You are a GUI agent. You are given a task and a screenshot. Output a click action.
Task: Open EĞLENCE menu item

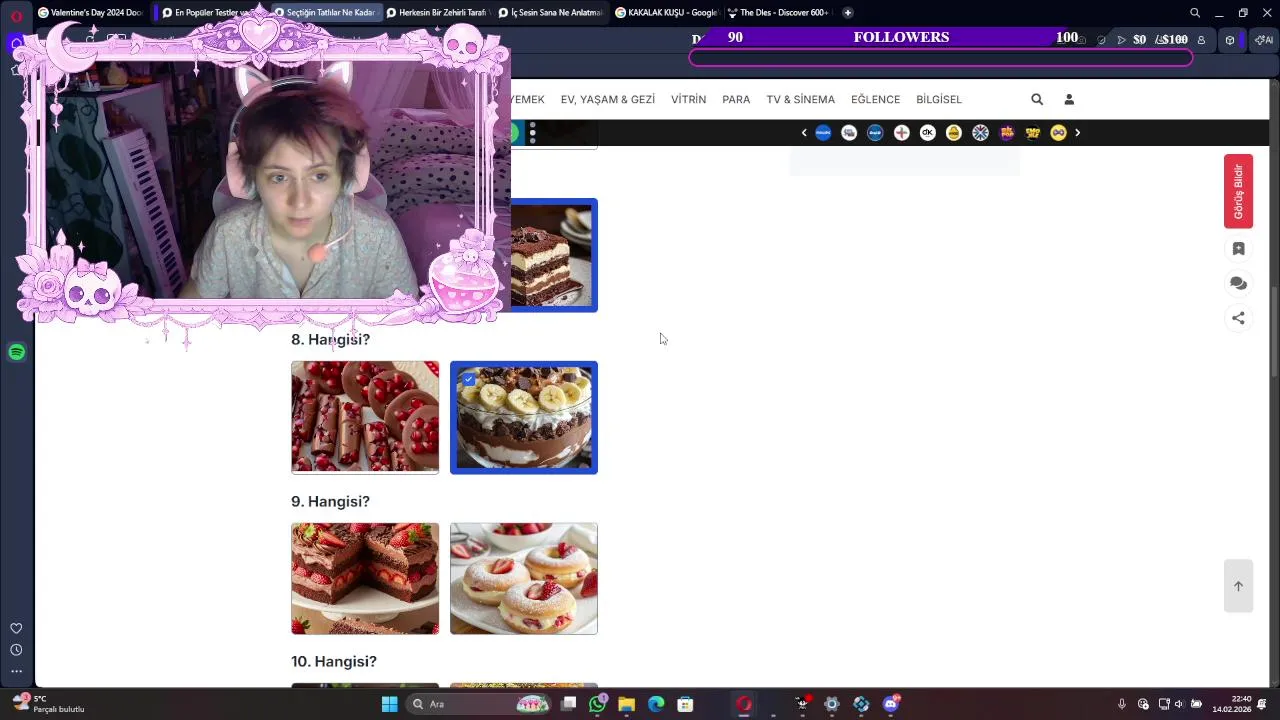tap(875, 99)
